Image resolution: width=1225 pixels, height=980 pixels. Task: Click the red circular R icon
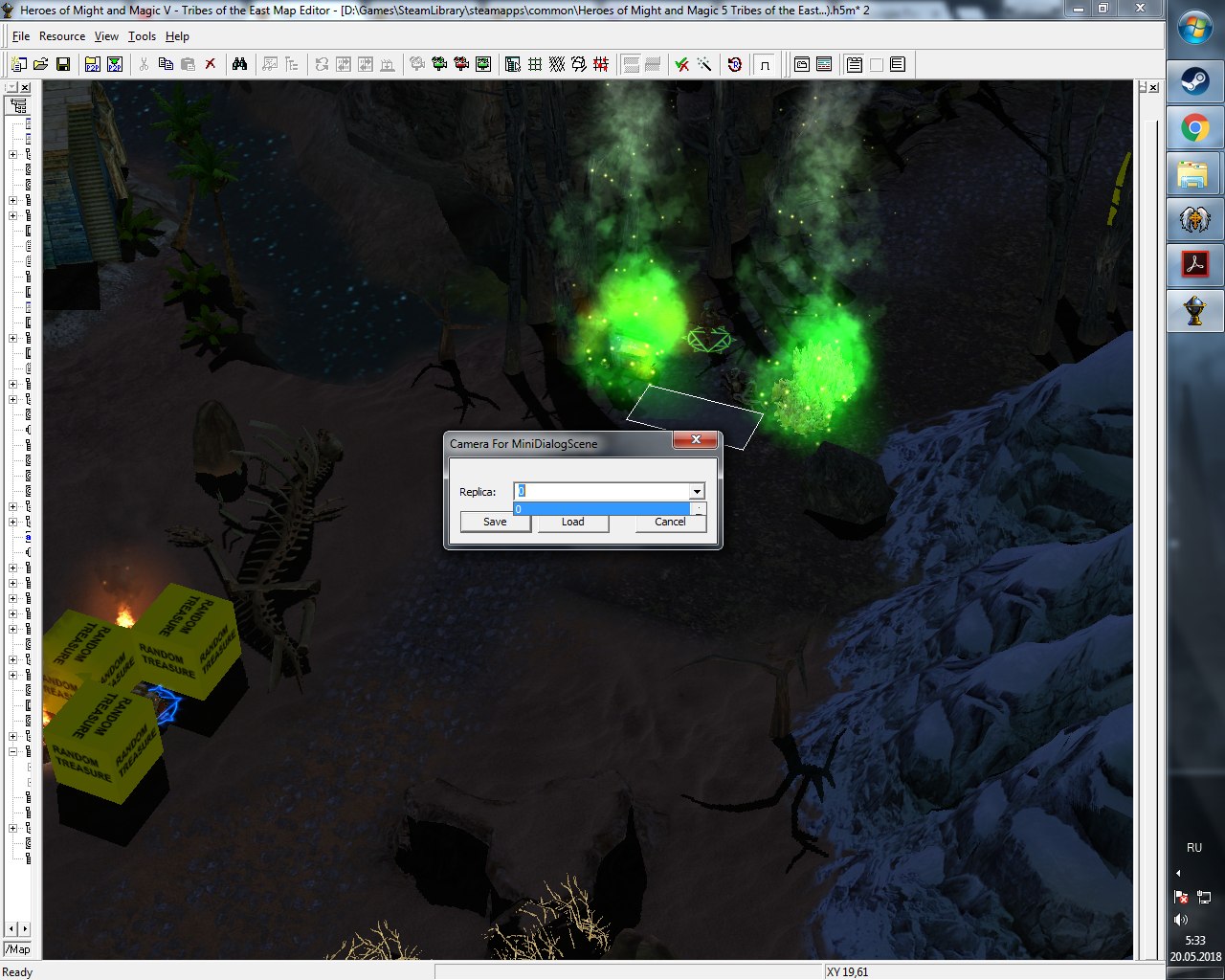click(x=735, y=64)
